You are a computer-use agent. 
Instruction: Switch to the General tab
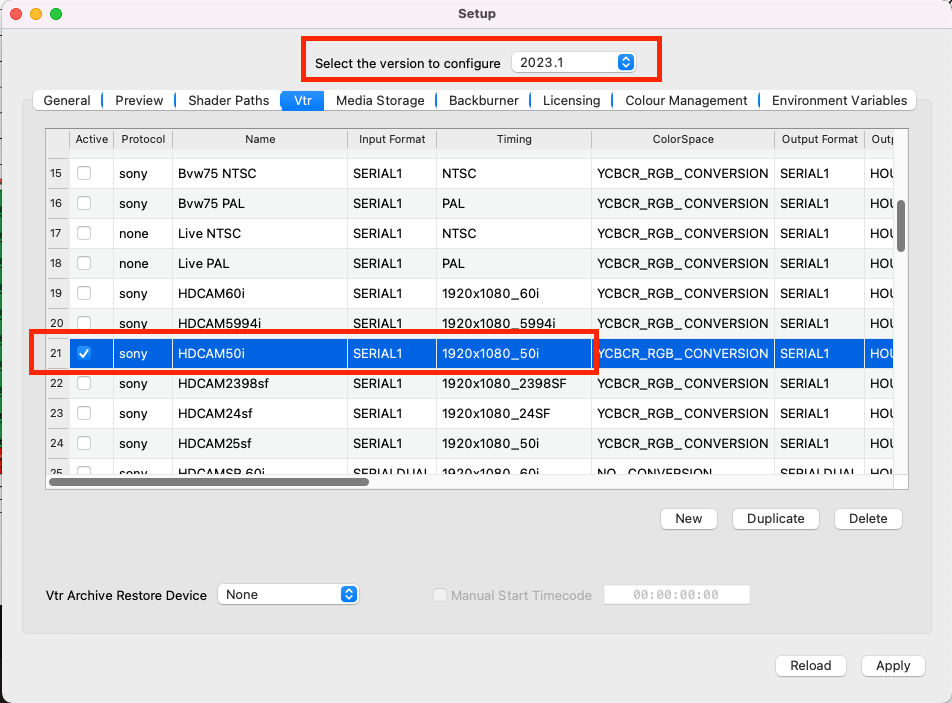[67, 101]
